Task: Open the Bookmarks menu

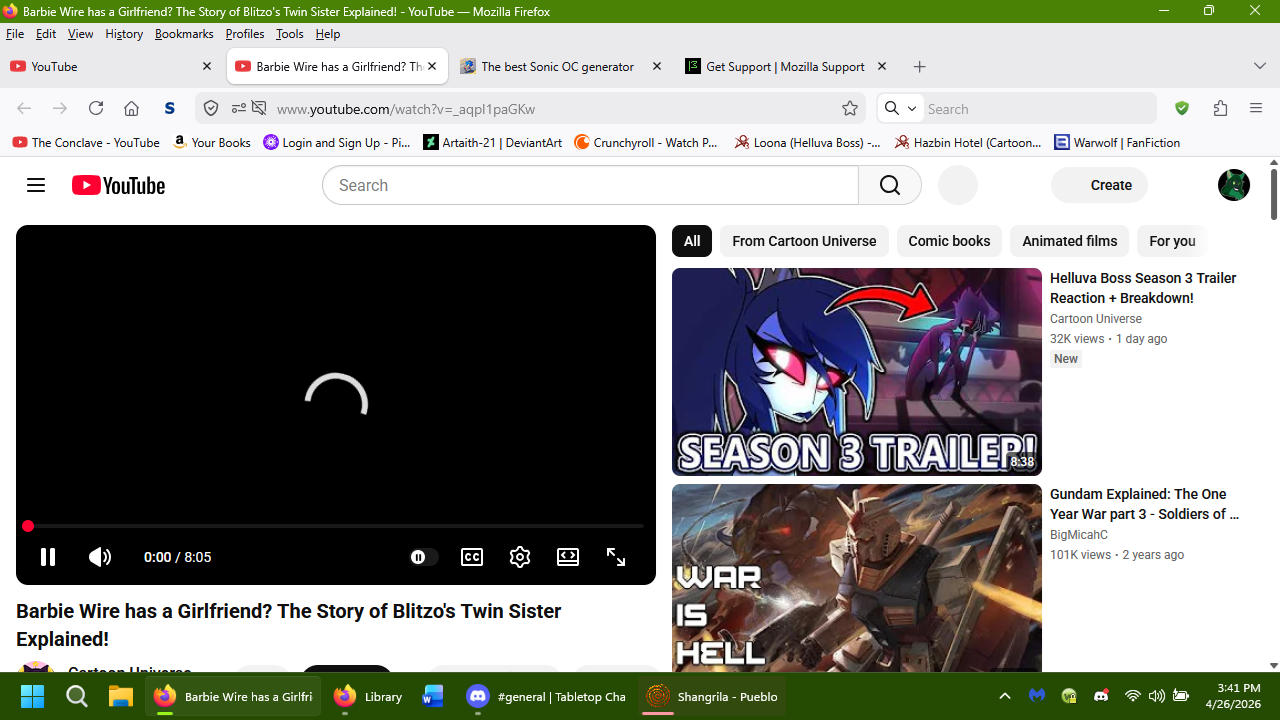Action: tap(184, 34)
